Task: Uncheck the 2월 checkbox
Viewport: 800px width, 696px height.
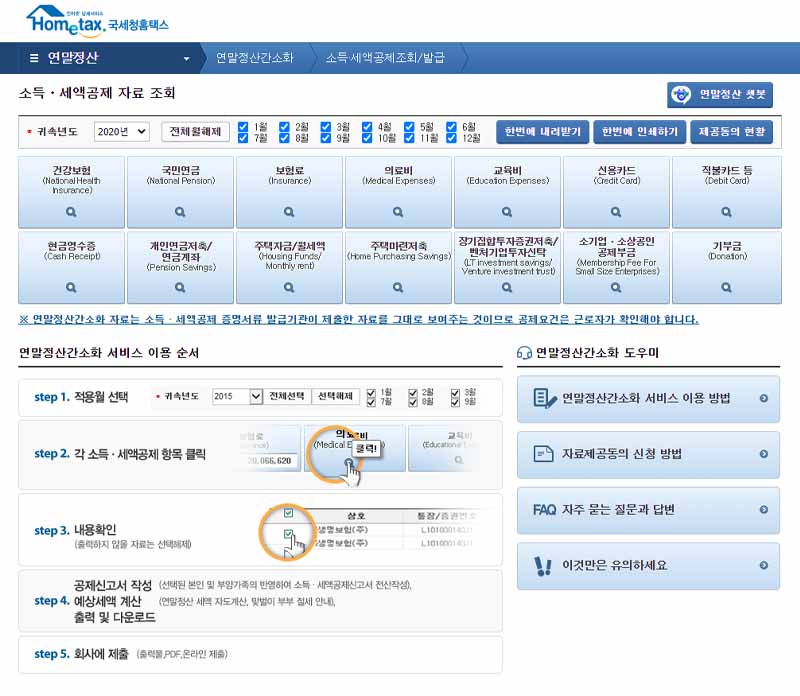Action: [x=285, y=127]
